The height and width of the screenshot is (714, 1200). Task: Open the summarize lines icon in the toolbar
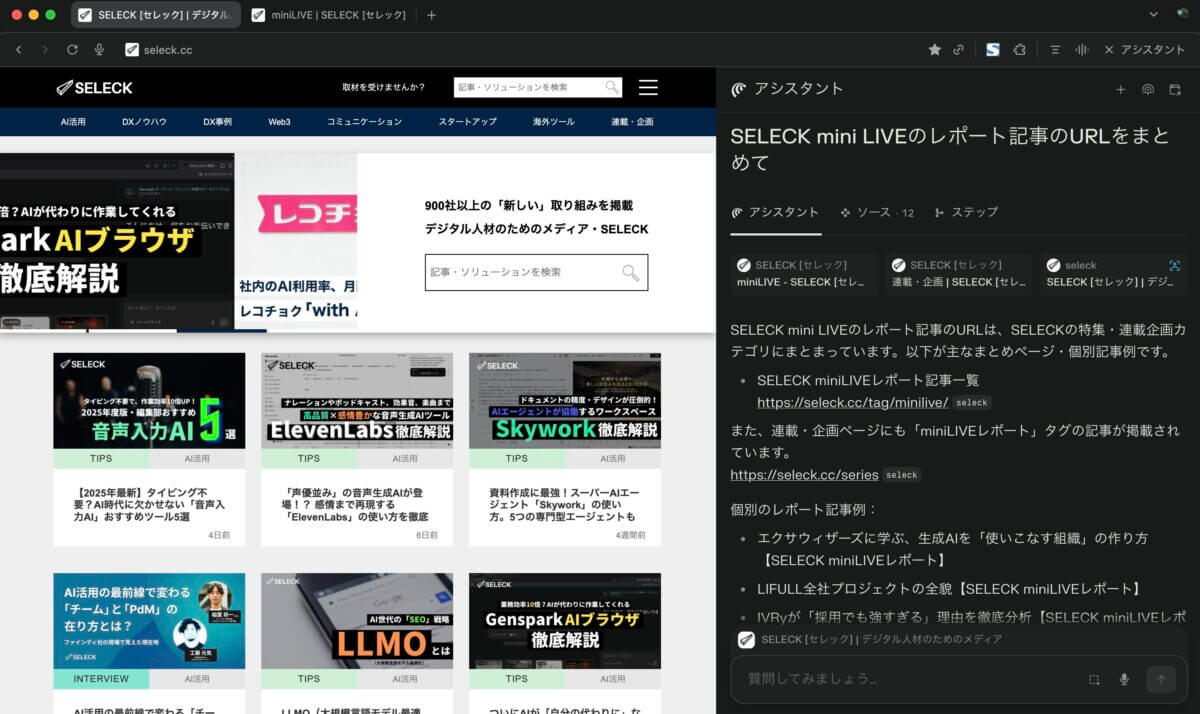pos(1055,49)
